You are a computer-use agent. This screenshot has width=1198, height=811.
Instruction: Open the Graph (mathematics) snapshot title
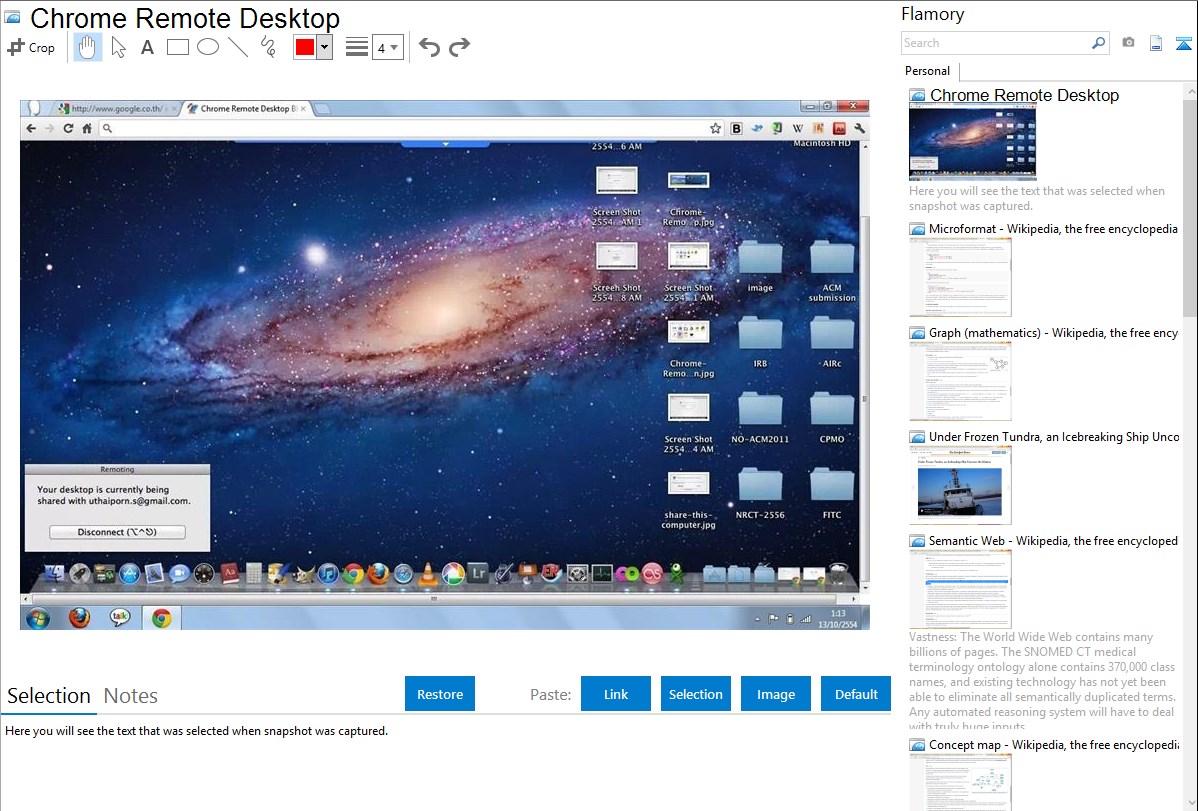pyautogui.click(x=1054, y=333)
